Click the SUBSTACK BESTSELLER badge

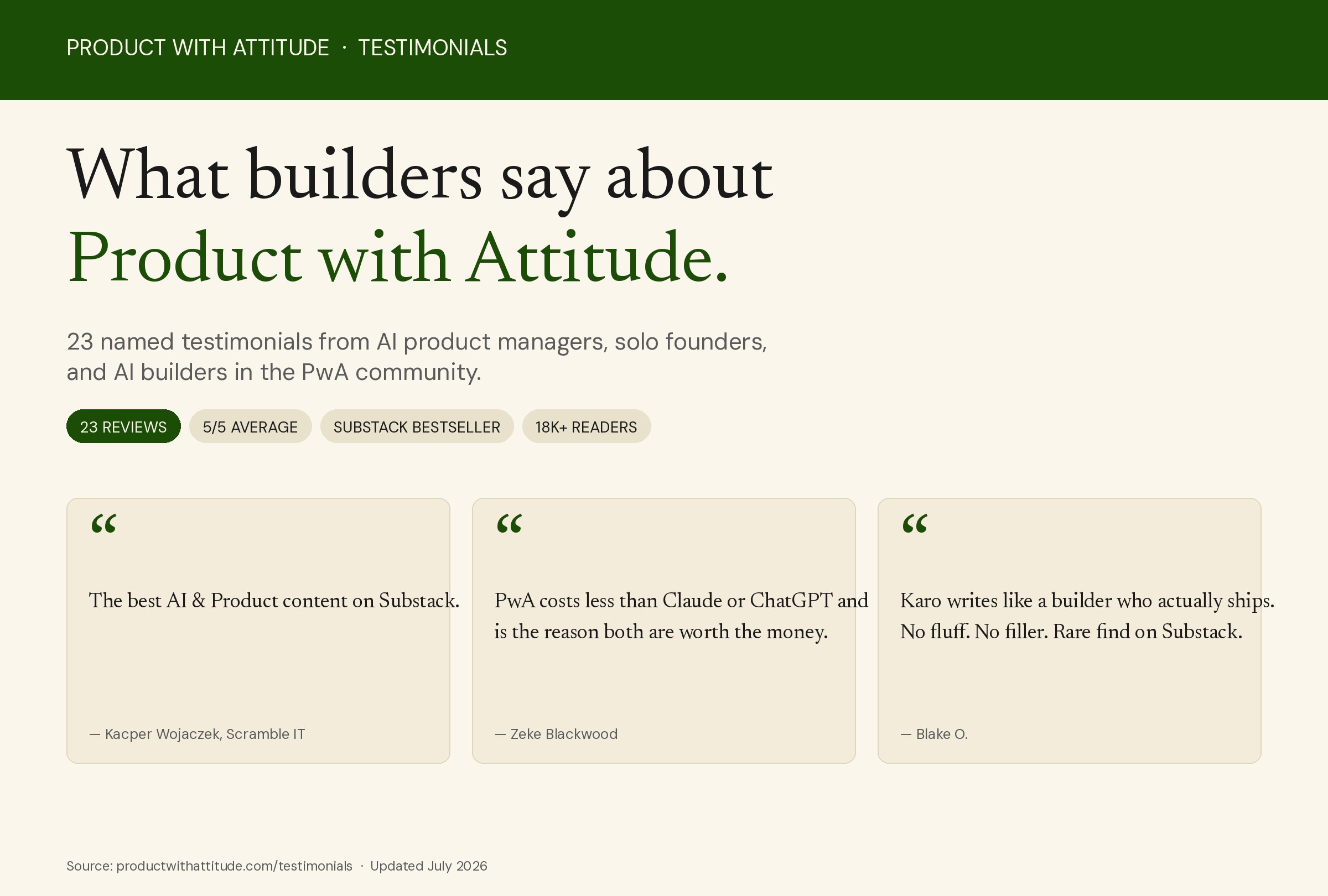point(417,426)
